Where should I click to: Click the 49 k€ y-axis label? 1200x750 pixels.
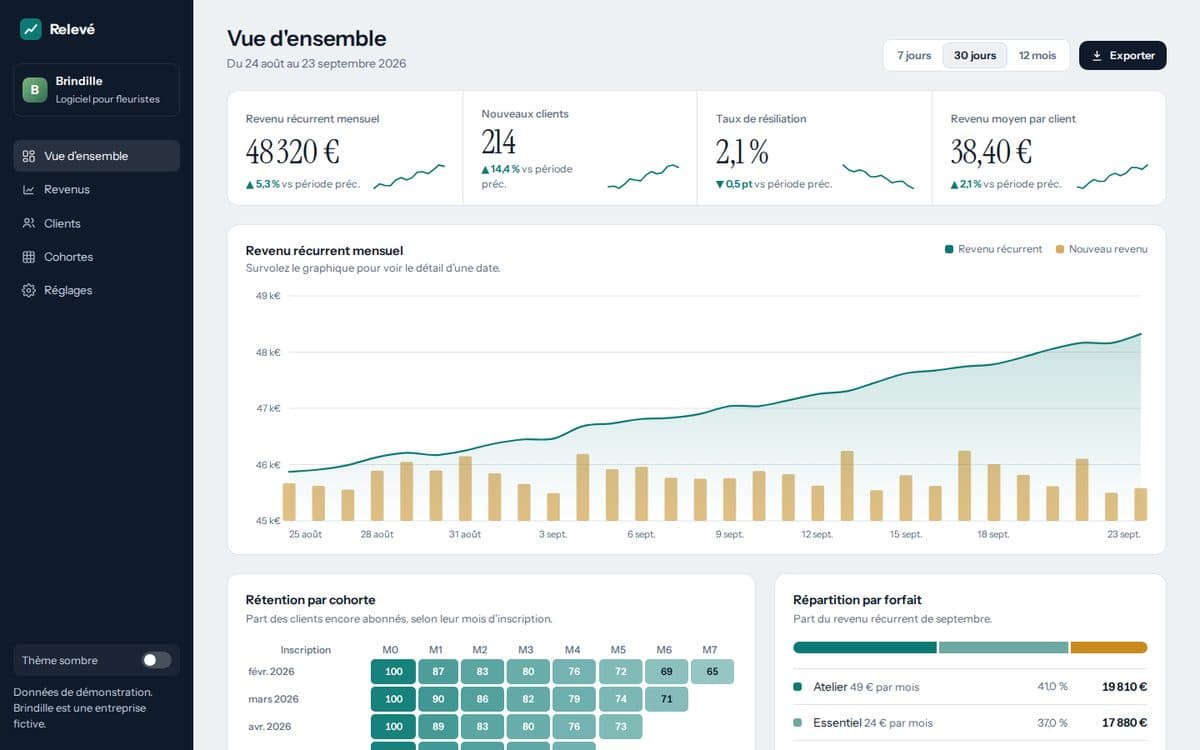point(269,296)
